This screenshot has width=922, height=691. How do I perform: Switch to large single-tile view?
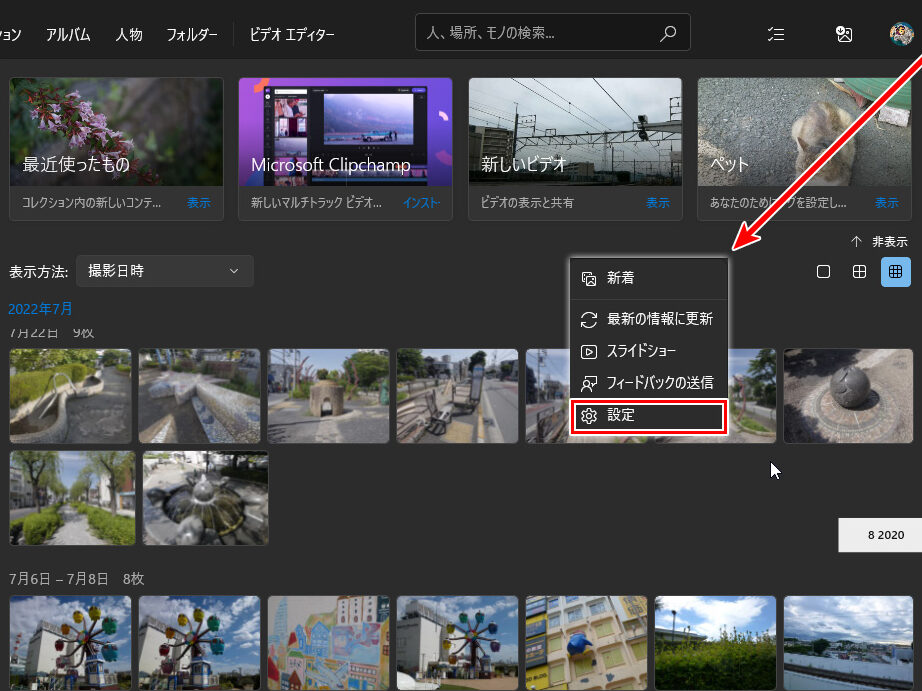(x=823, y=272)
